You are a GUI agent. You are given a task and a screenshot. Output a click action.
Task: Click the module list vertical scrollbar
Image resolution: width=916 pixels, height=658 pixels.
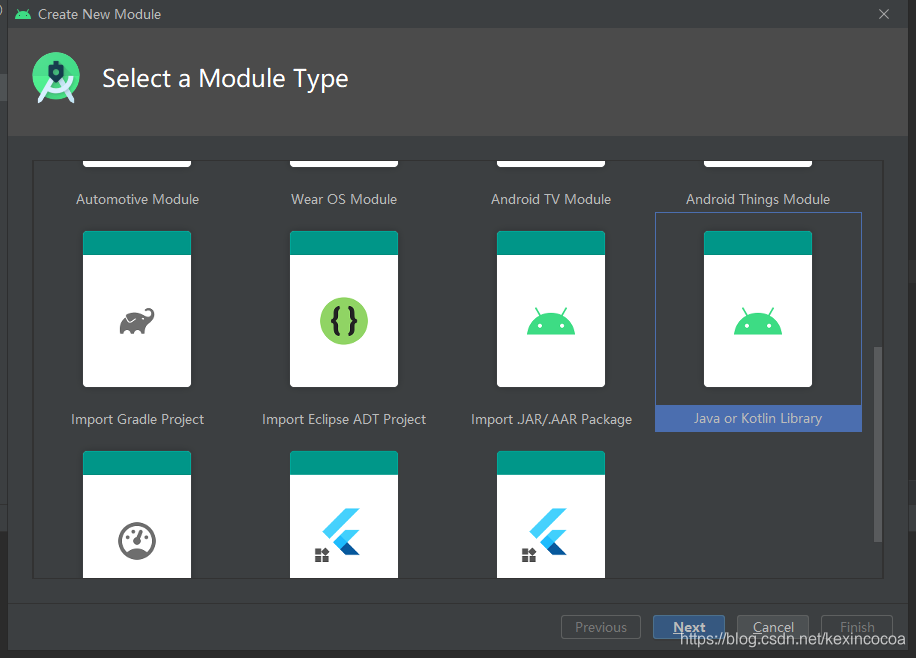pos(877,444)
